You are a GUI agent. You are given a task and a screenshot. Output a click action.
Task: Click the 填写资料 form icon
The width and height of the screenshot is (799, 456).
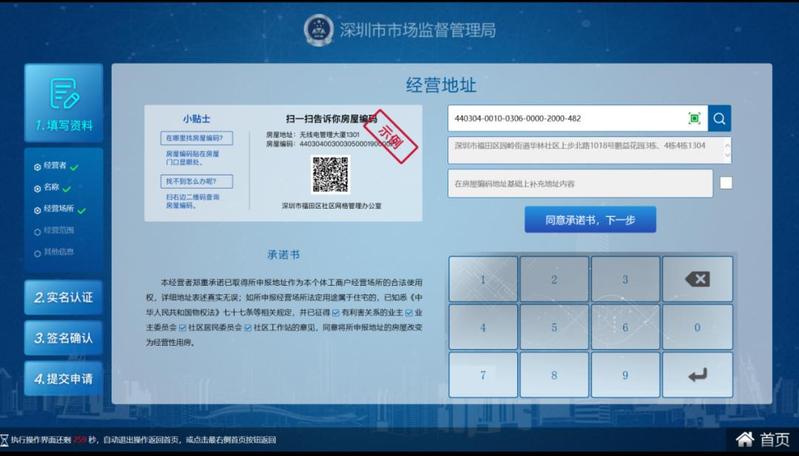coord(64,93)
